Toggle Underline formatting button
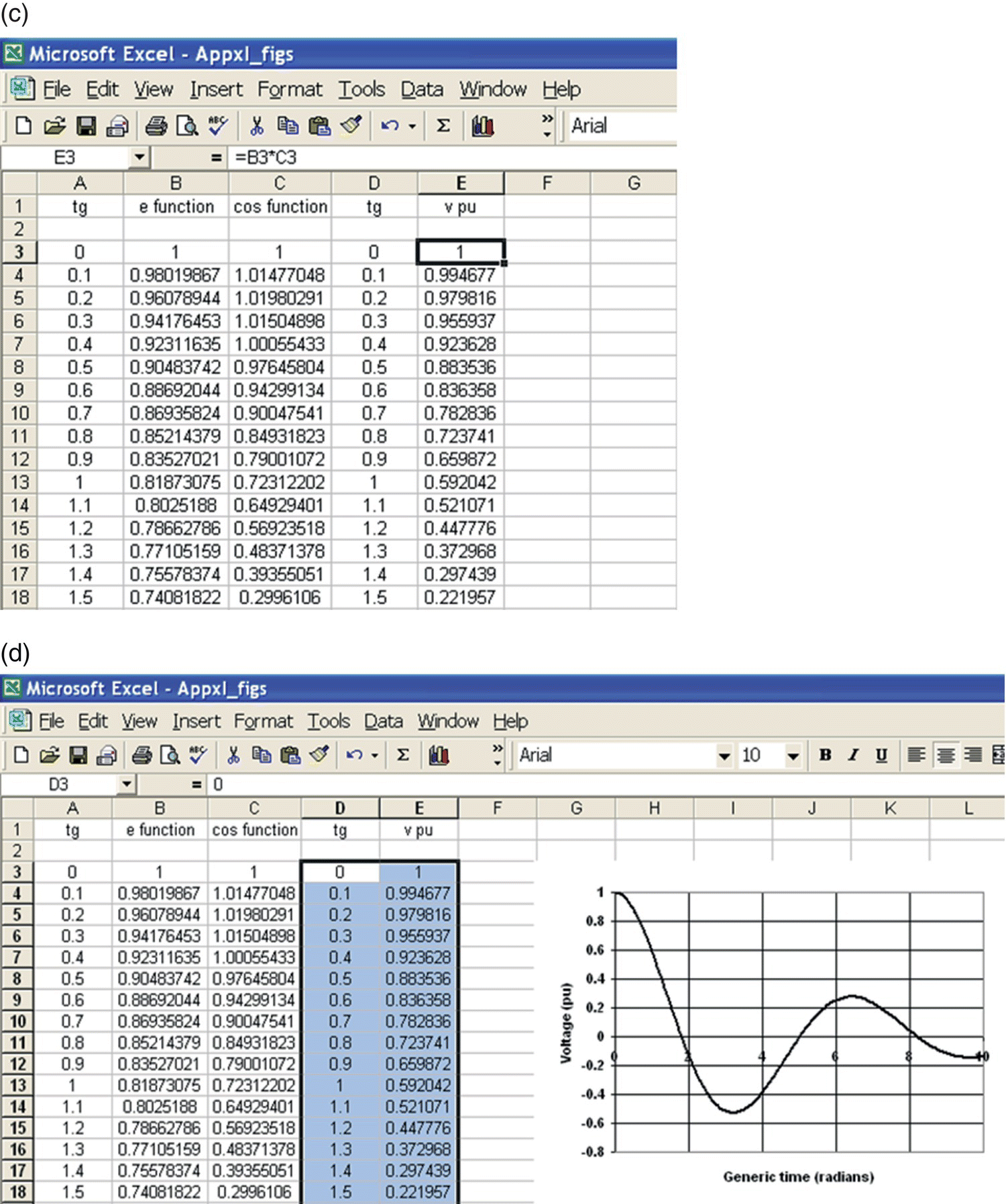The width and height of the screenshot is (1006, 1204). pyautogui.click(x=881, y=755)
